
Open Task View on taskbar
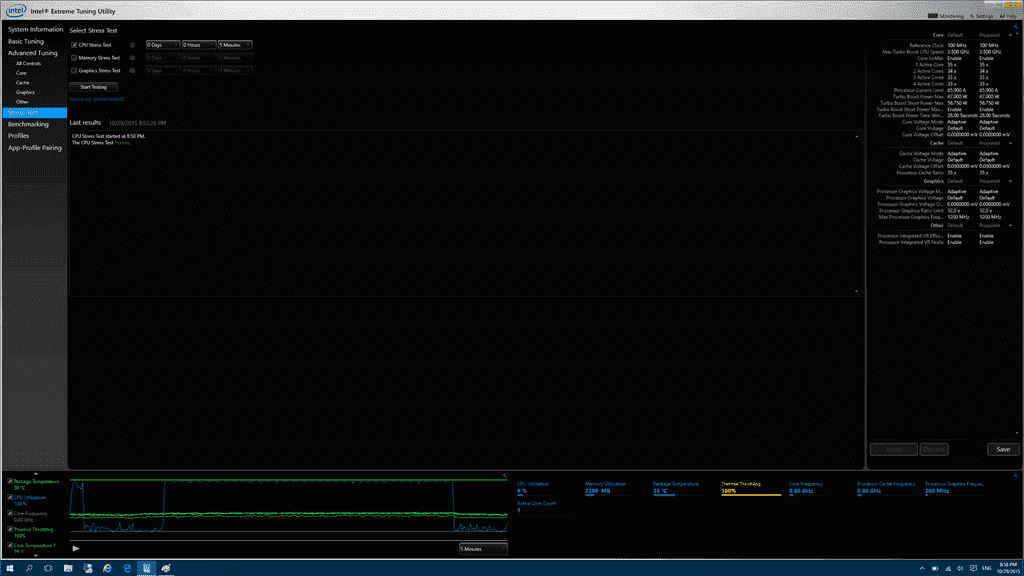pos(48,568)
